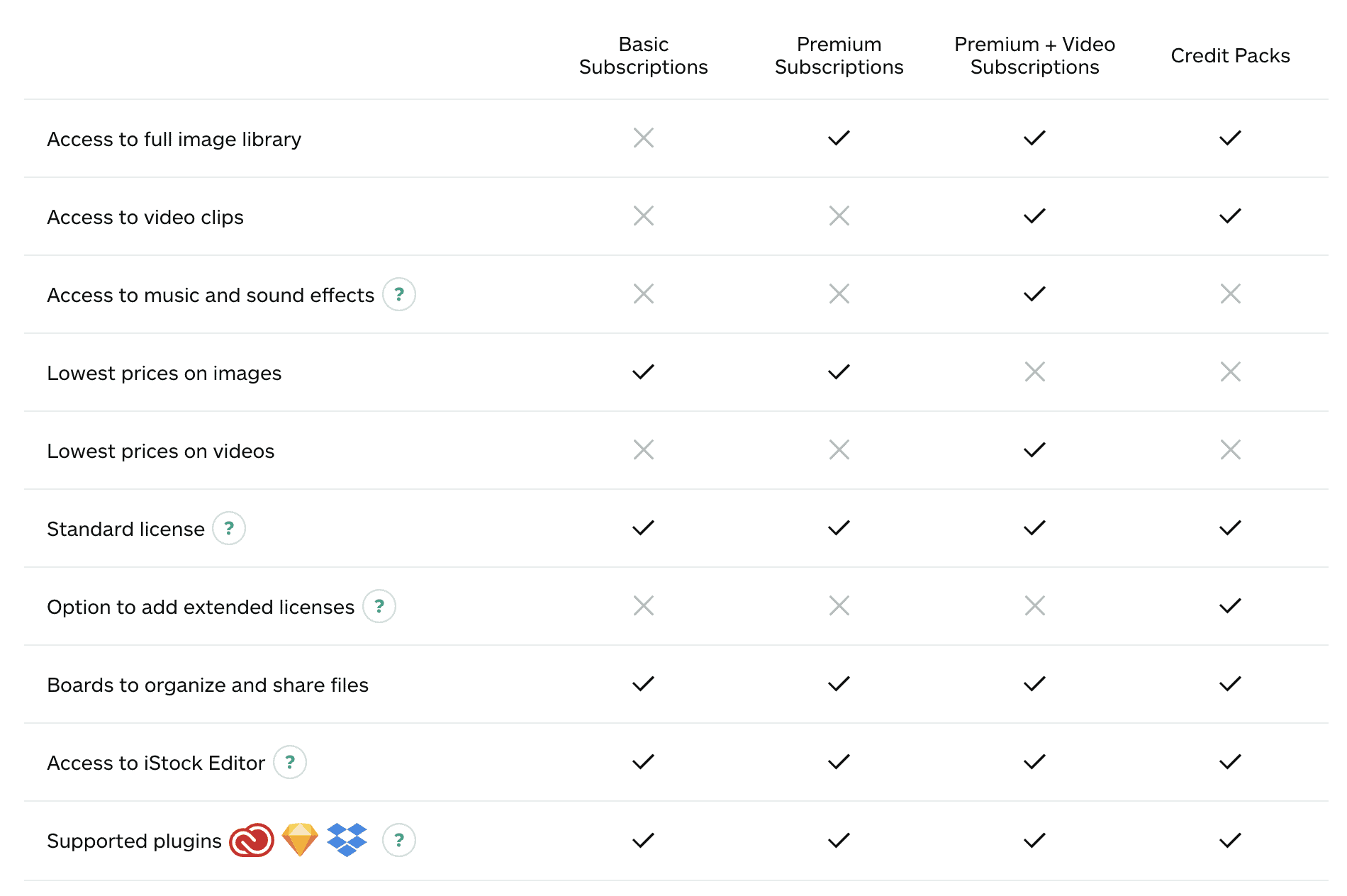The image size is (1347, 896).
Task: Open help tooltip for extended licenses
Action: pyautogui.click(x=380, y=606)
